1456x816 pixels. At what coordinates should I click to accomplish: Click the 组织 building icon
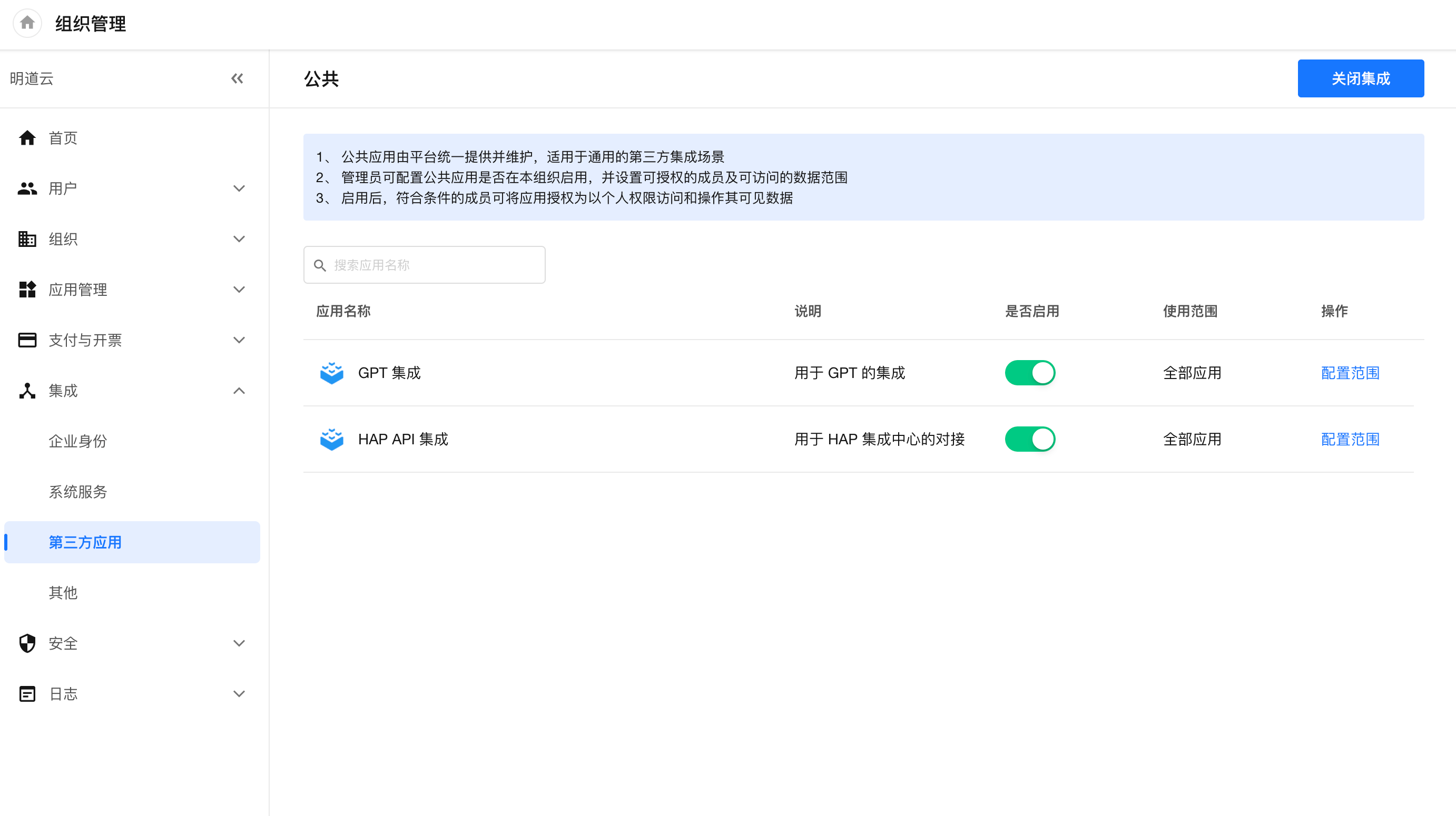pos(27,239)
